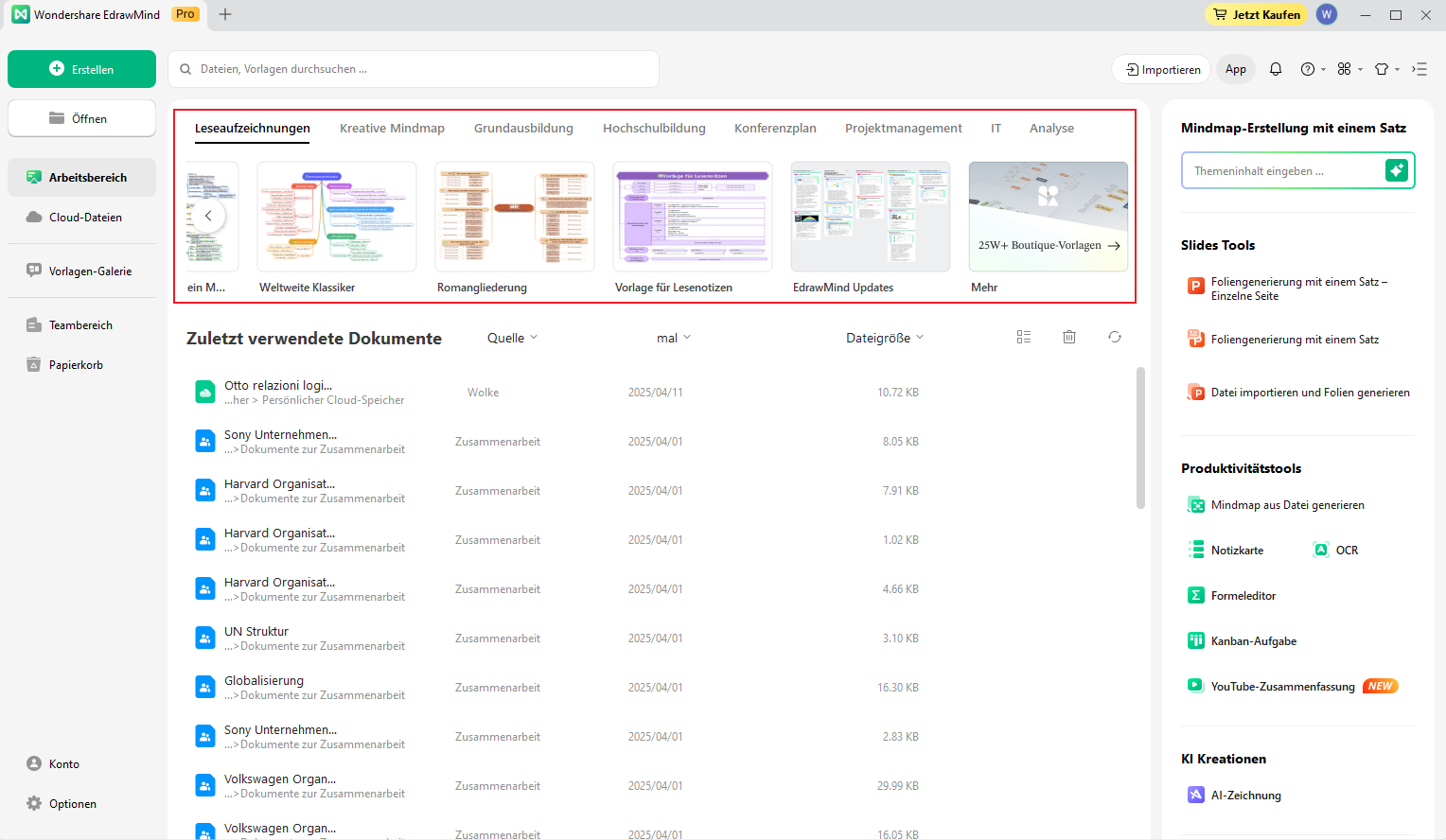This screenshot has height=840, width=1446.
Task: Open the apps grid dropdown
Action: pyautogui.click(x=1349, y=69)
